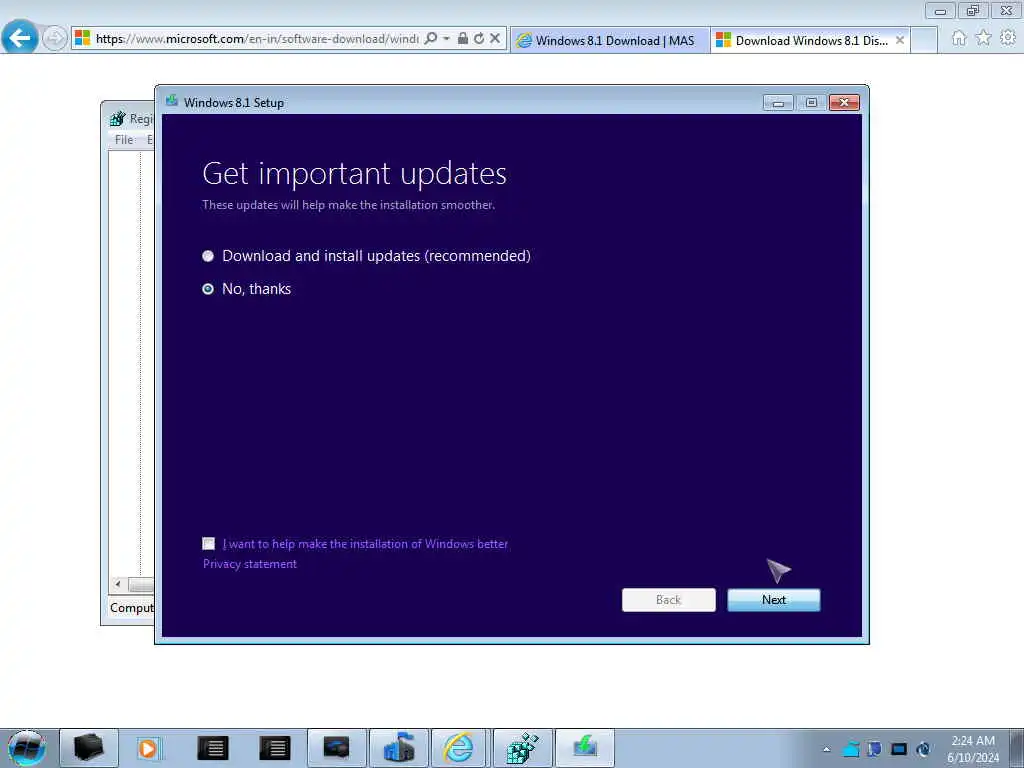Image resolution: width=1024 pixels, height=768 pixels.
Task: Expand the address bar dropdown arrow
Action: (447, 39)
